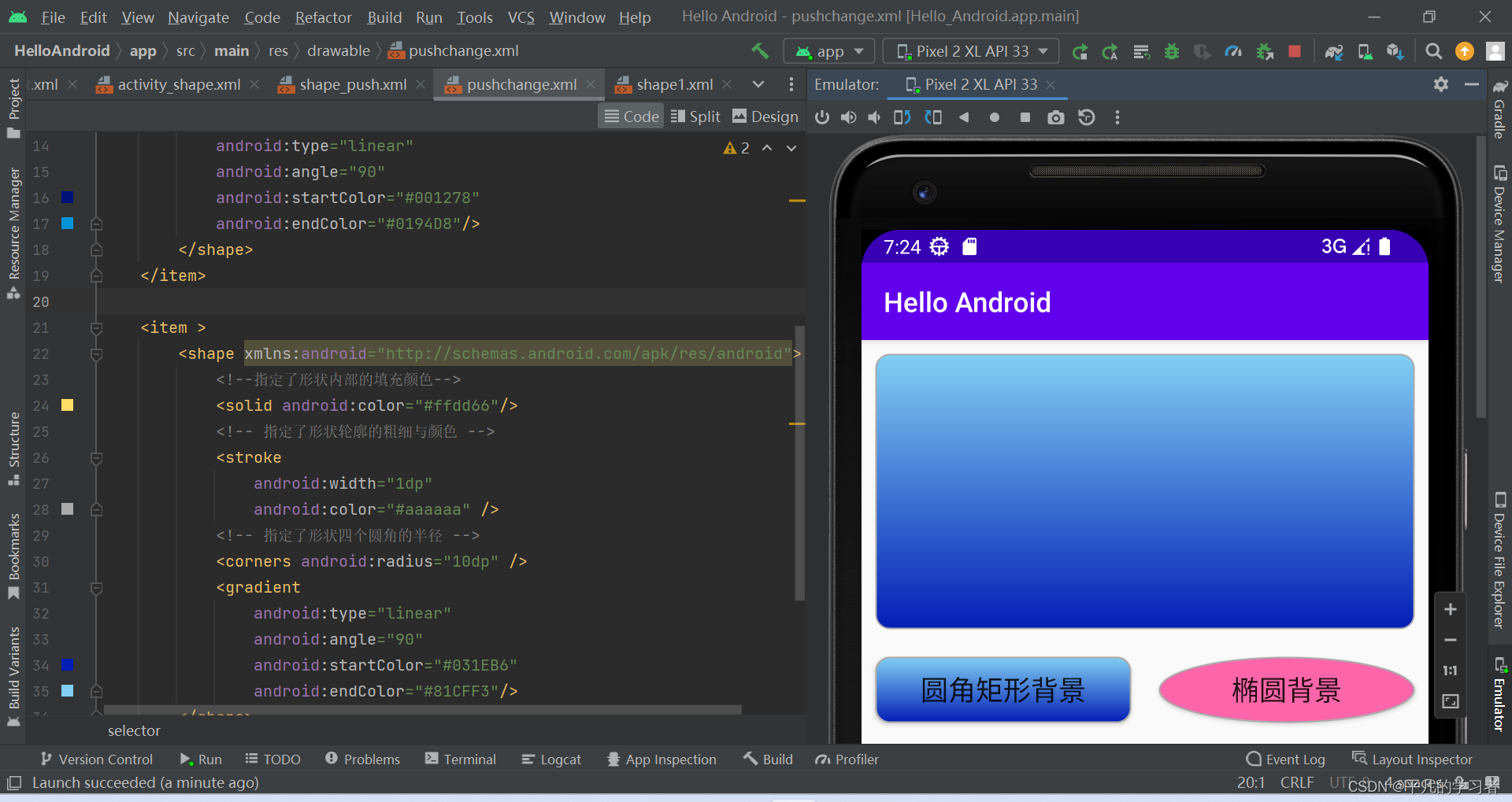Viewport: 1512px width, 802px height.
Task: Enable Code view mode
Action: click(631, 116)
